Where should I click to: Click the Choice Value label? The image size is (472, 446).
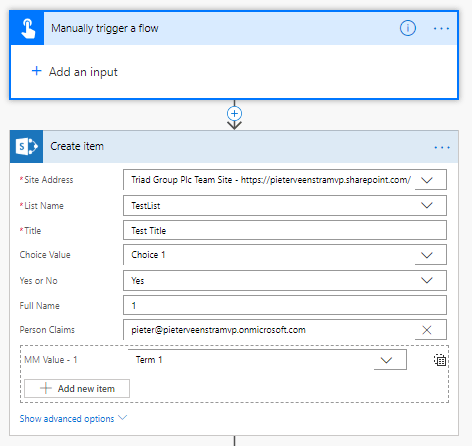[x=45, y=255]
